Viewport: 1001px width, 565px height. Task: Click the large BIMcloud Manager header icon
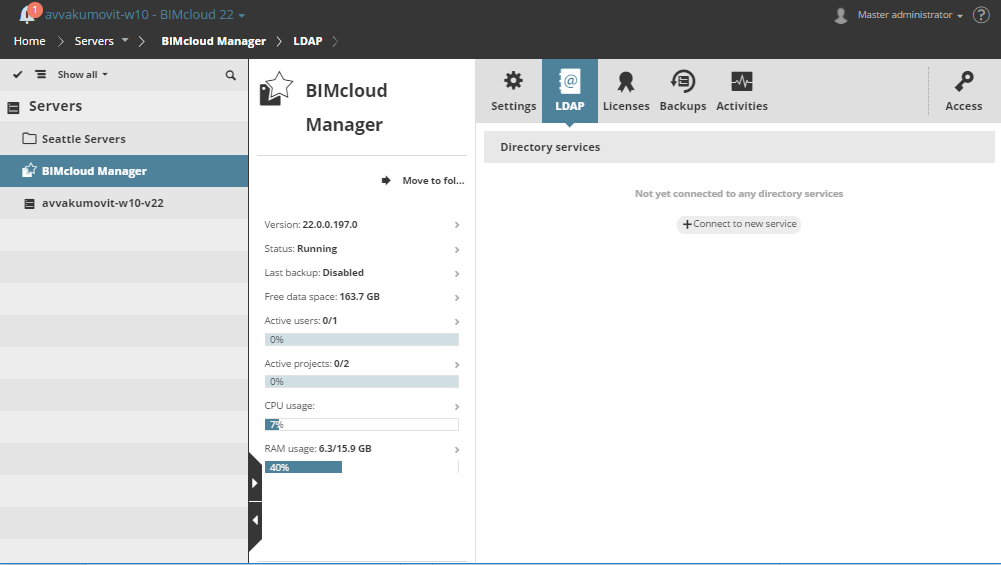(x=276, y=89)
